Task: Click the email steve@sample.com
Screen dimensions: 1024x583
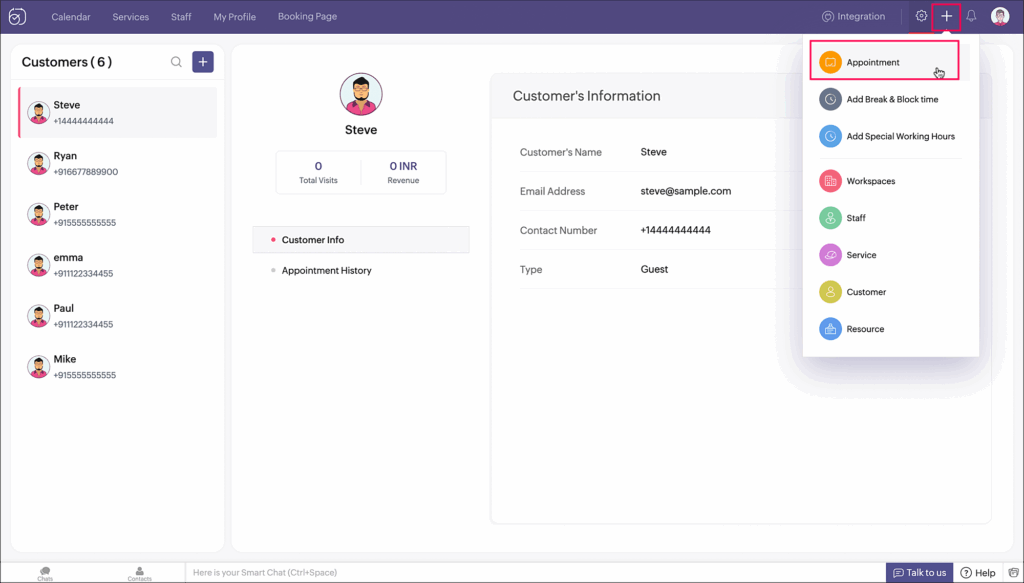Action: [x=686, y=191]
